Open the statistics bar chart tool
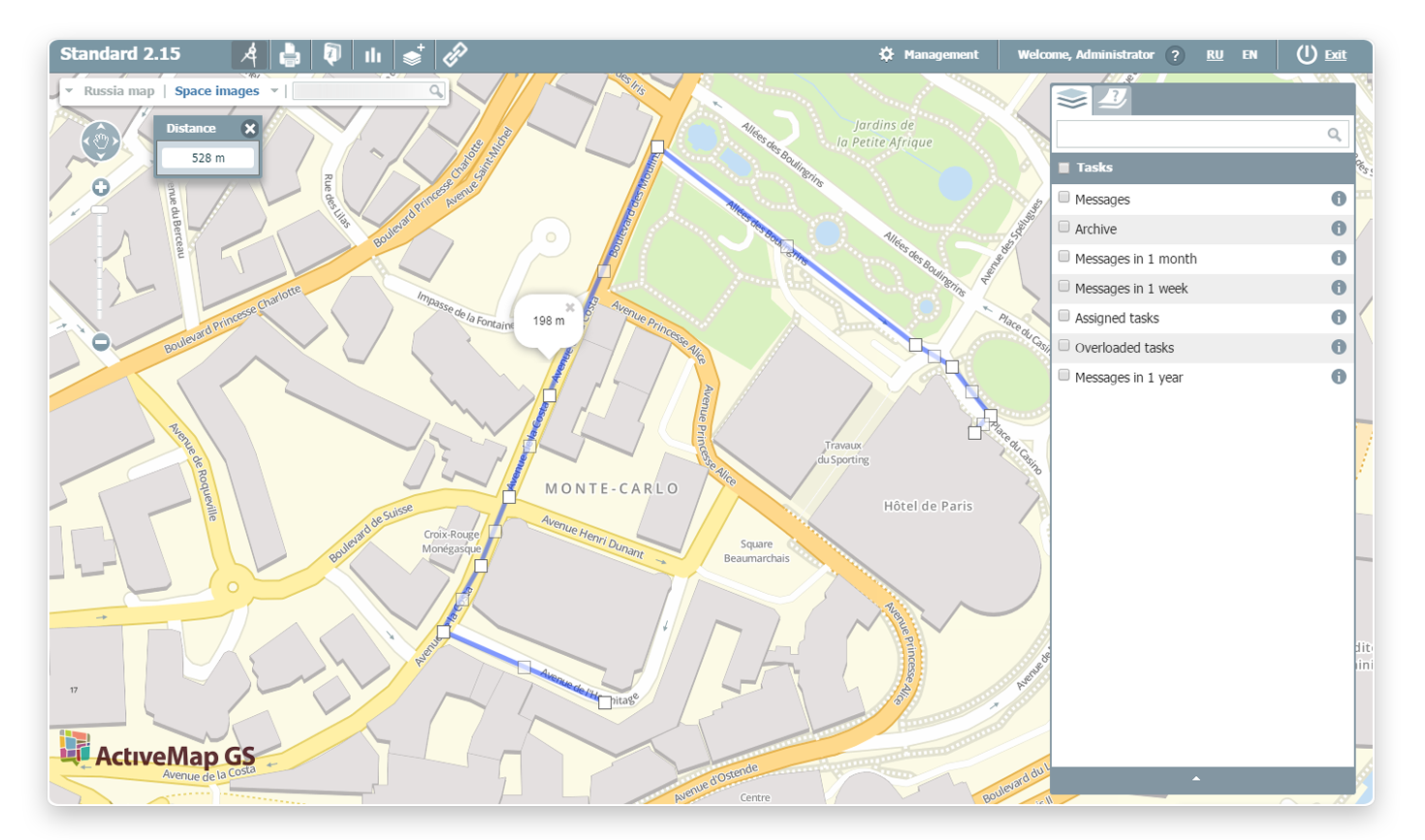Screen dimensions: 1425x840 (x=373, y=55)
